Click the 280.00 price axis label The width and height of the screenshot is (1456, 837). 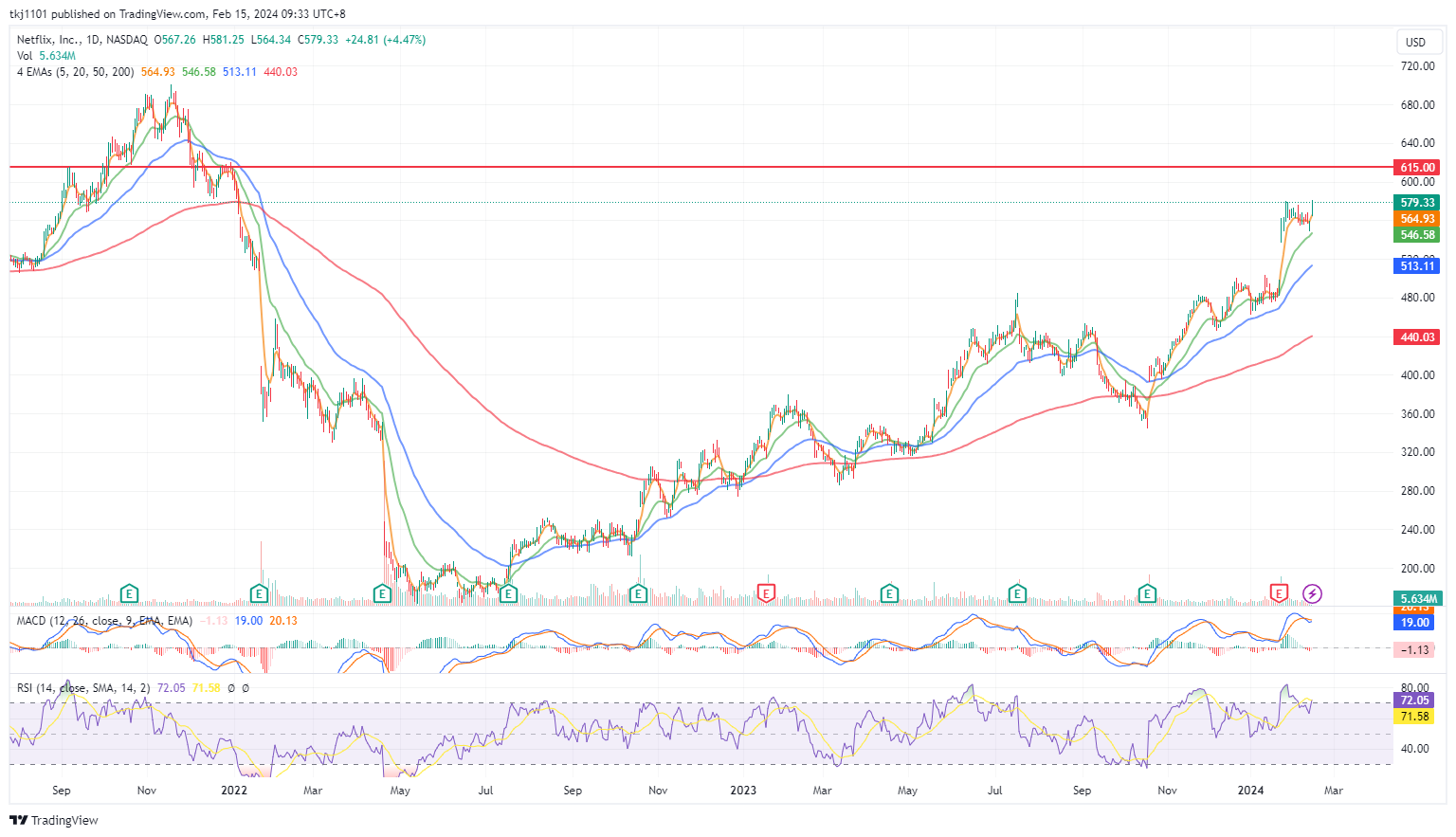1417,491
